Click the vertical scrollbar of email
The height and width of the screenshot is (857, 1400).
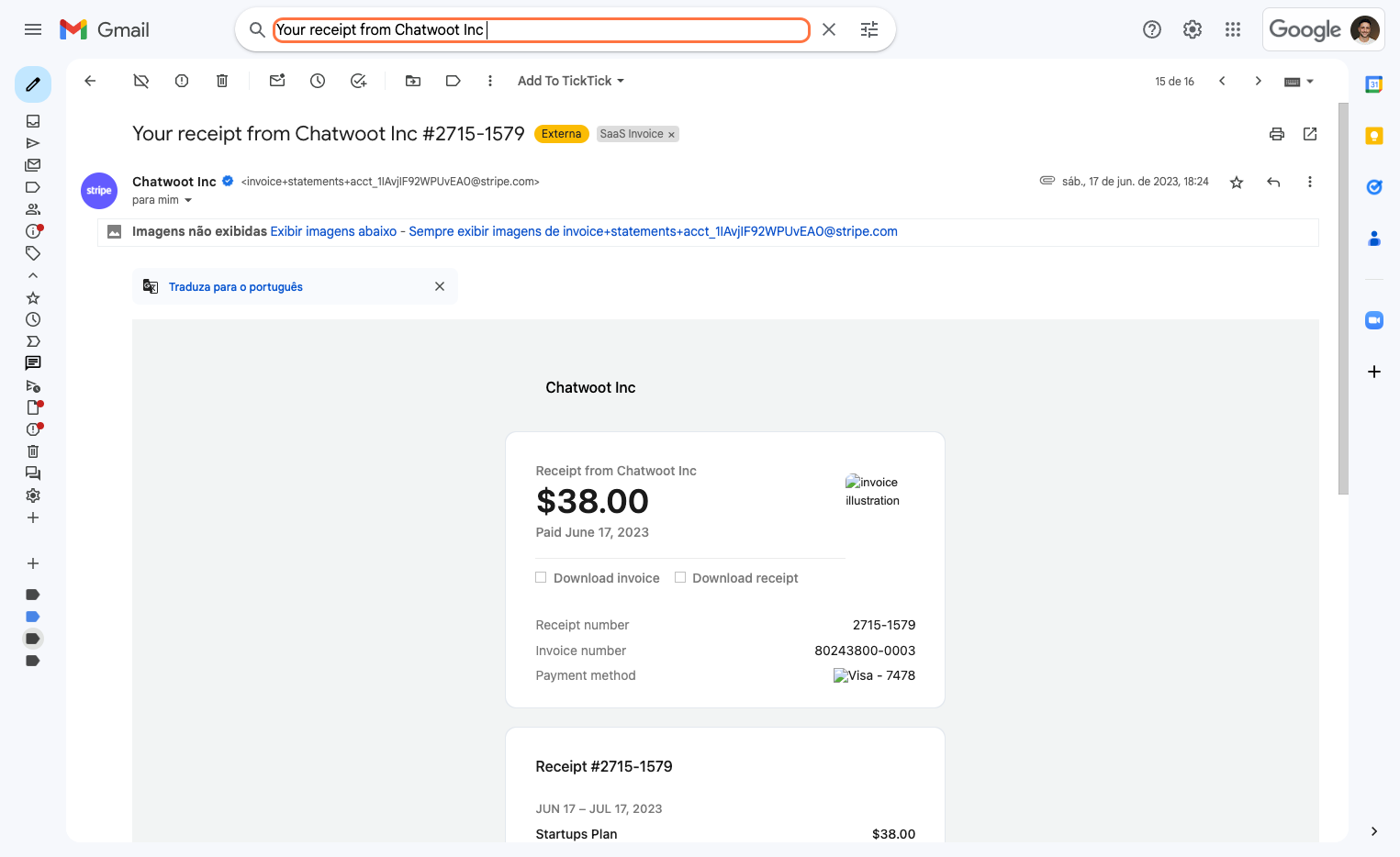[x=1343, y=298]
